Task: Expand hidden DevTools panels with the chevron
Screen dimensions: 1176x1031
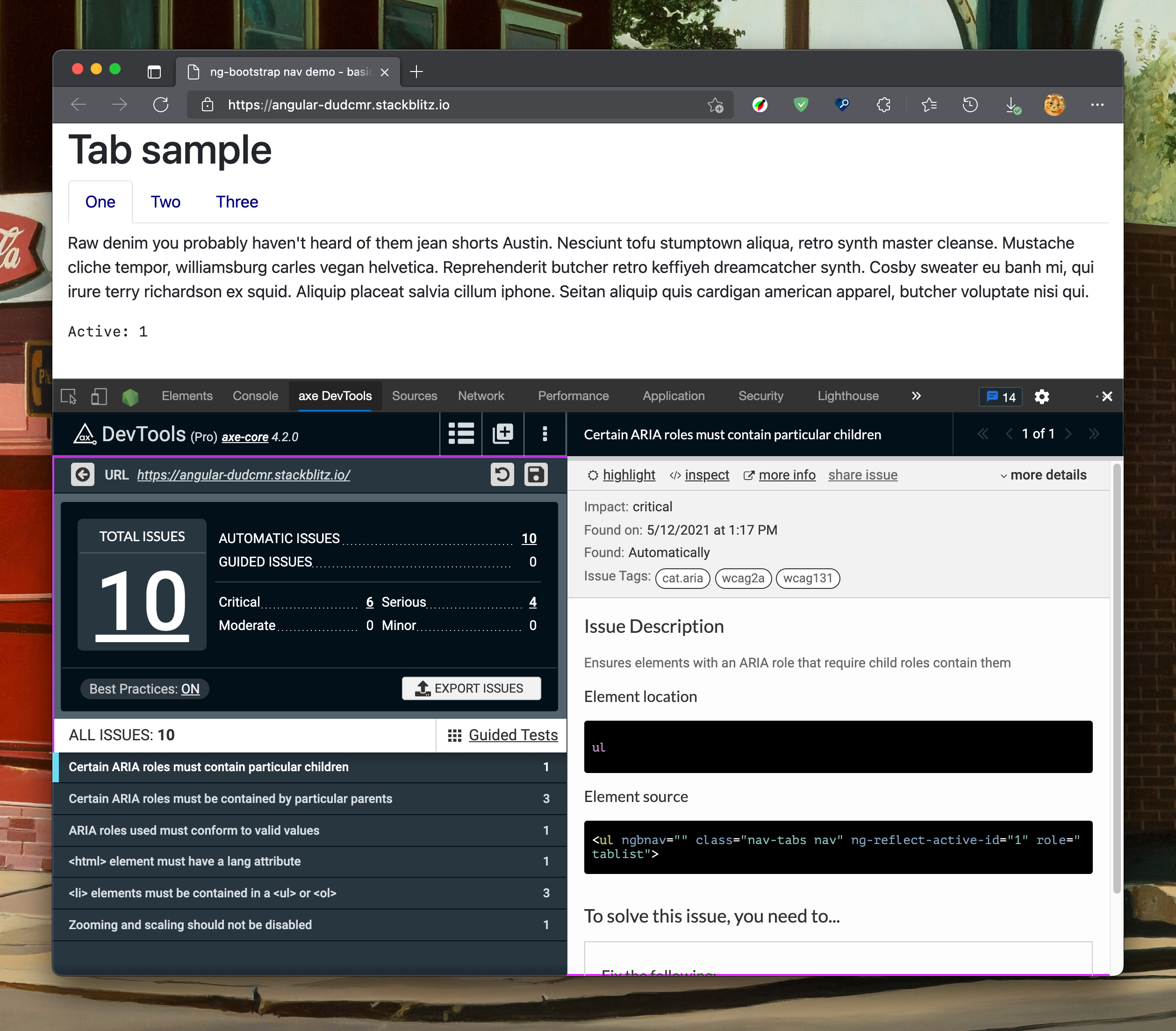Action: pos(916,396)
